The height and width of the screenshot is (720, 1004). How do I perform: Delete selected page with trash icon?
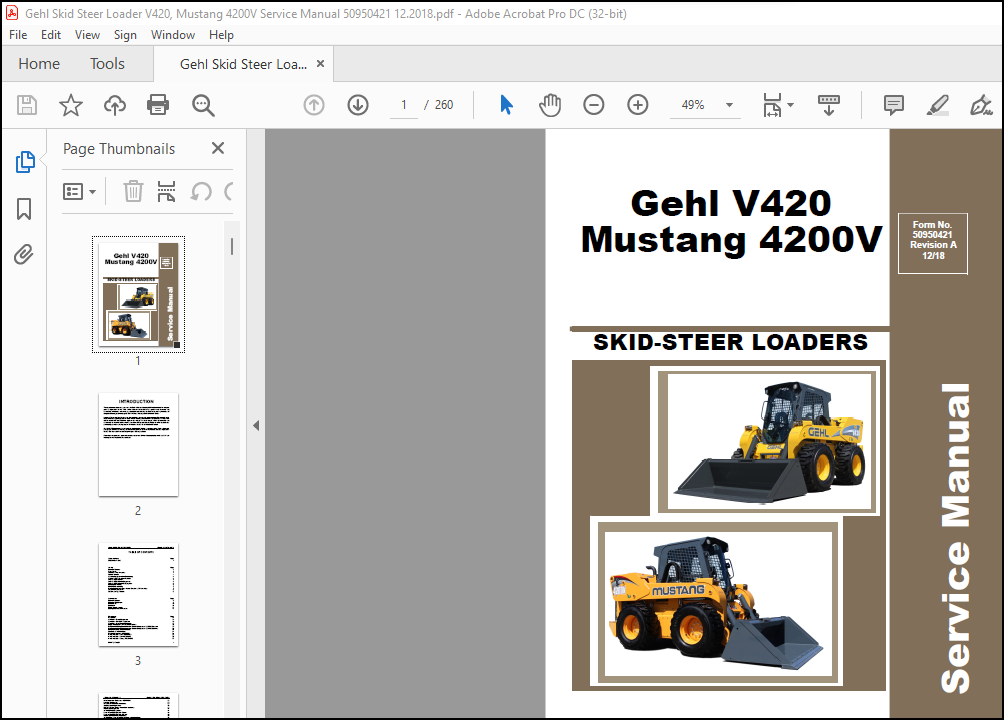[133, 191]
